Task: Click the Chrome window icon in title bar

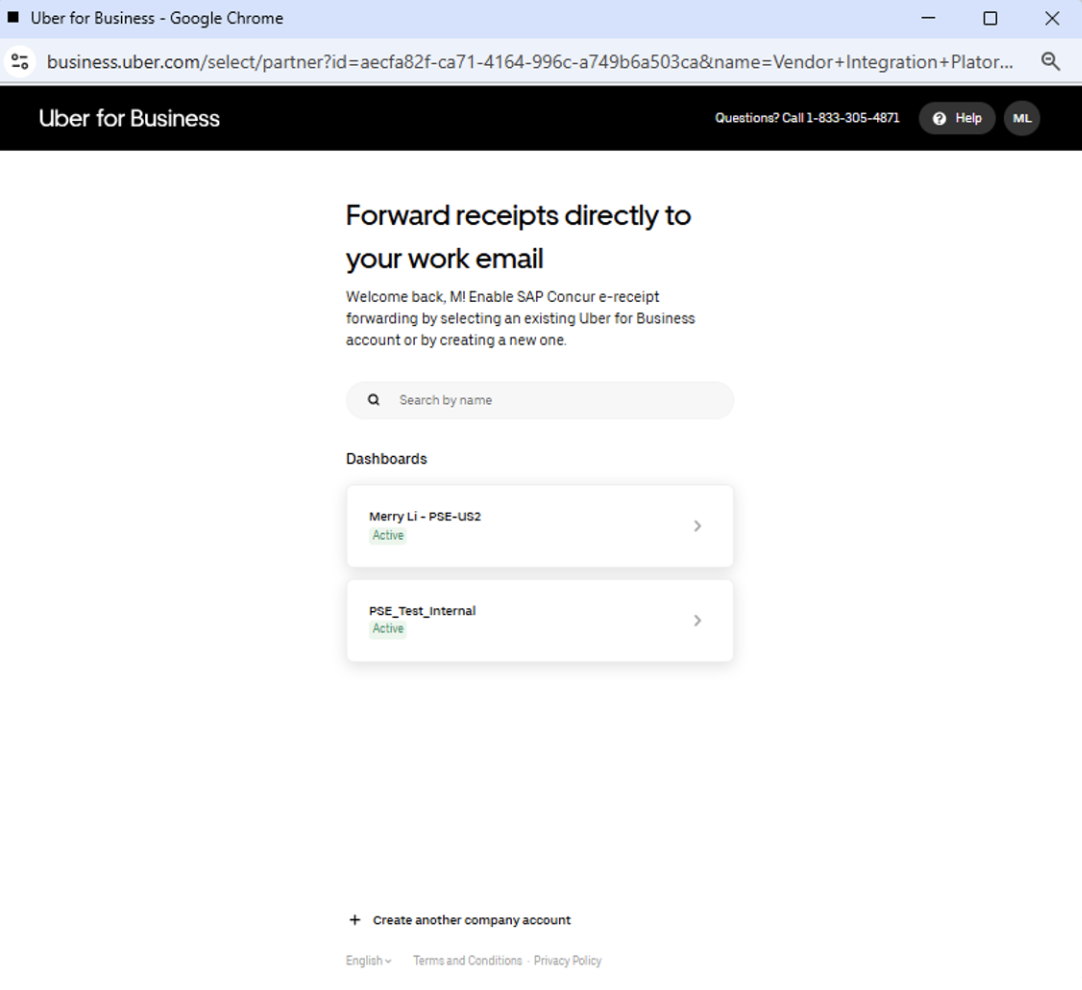Action: coord(13,17)
